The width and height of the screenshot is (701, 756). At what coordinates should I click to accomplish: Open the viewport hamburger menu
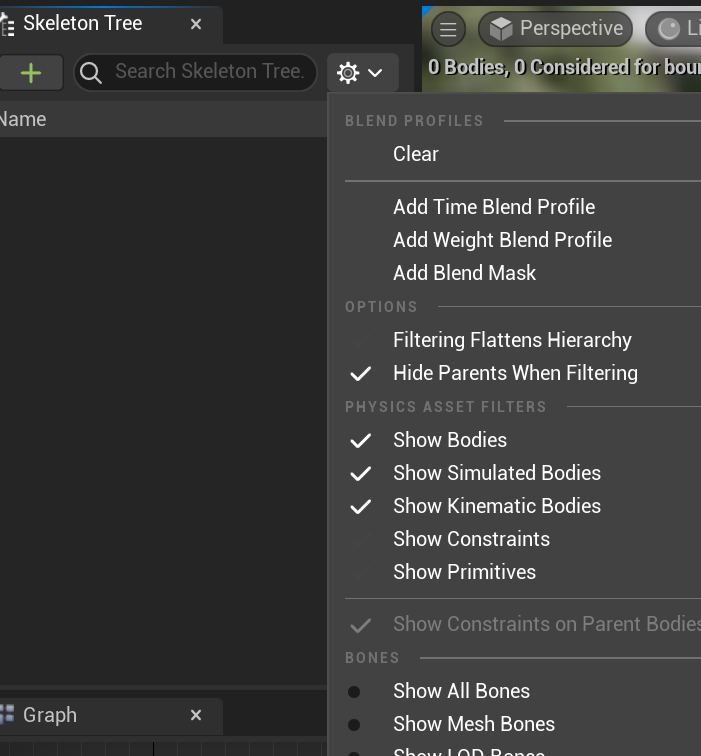[x=448, y=29]
